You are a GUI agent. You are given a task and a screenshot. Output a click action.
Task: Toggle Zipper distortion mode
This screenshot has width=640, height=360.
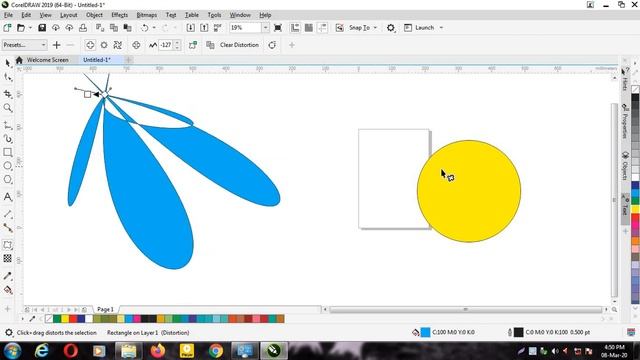point(104,45)
